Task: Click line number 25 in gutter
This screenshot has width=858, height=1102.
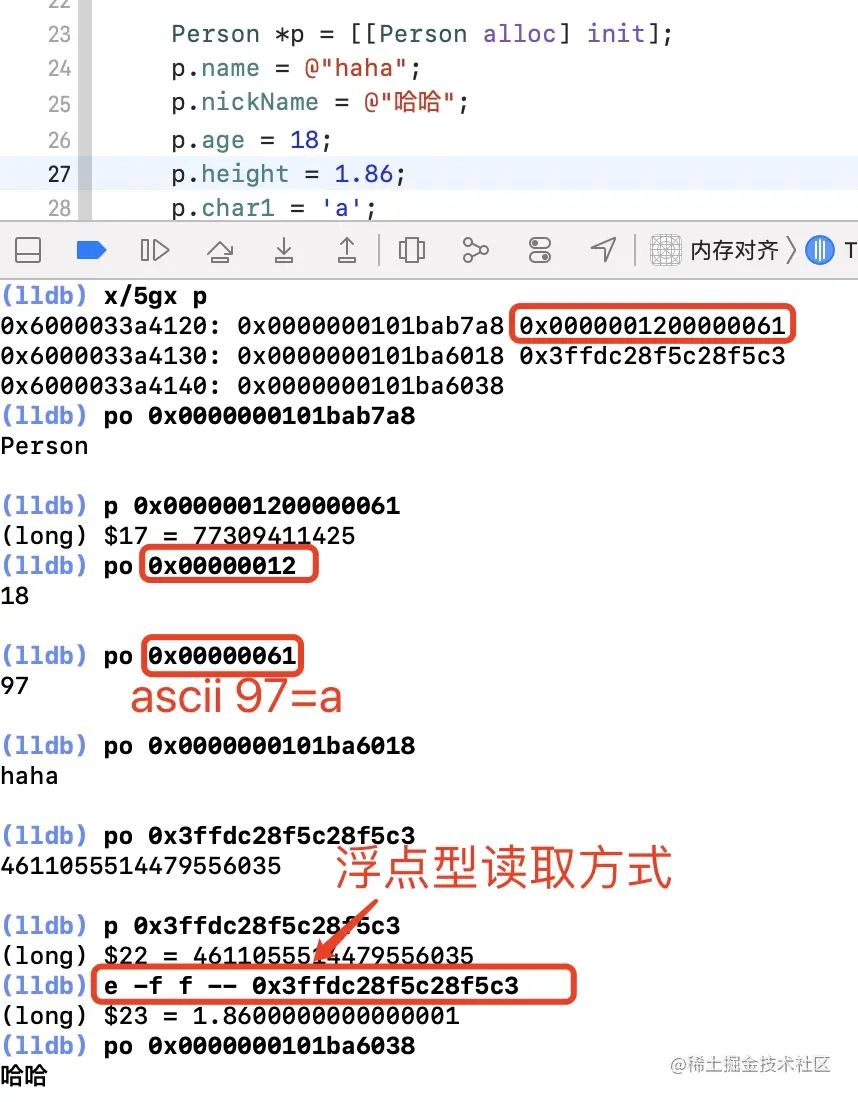Action: point(59,104)
